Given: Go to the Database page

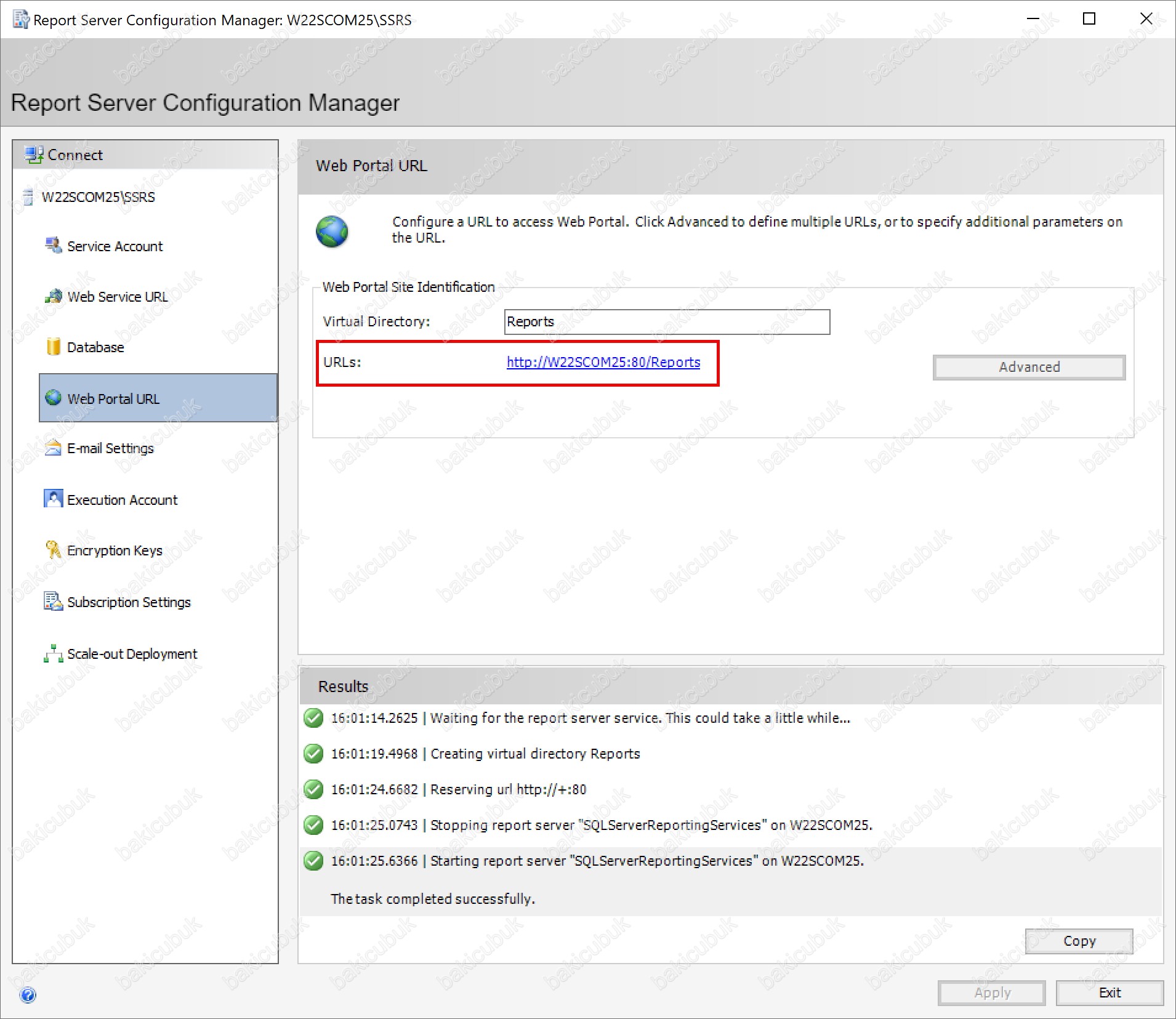Looking at the screenshot, I should click(x=95, y=347).
